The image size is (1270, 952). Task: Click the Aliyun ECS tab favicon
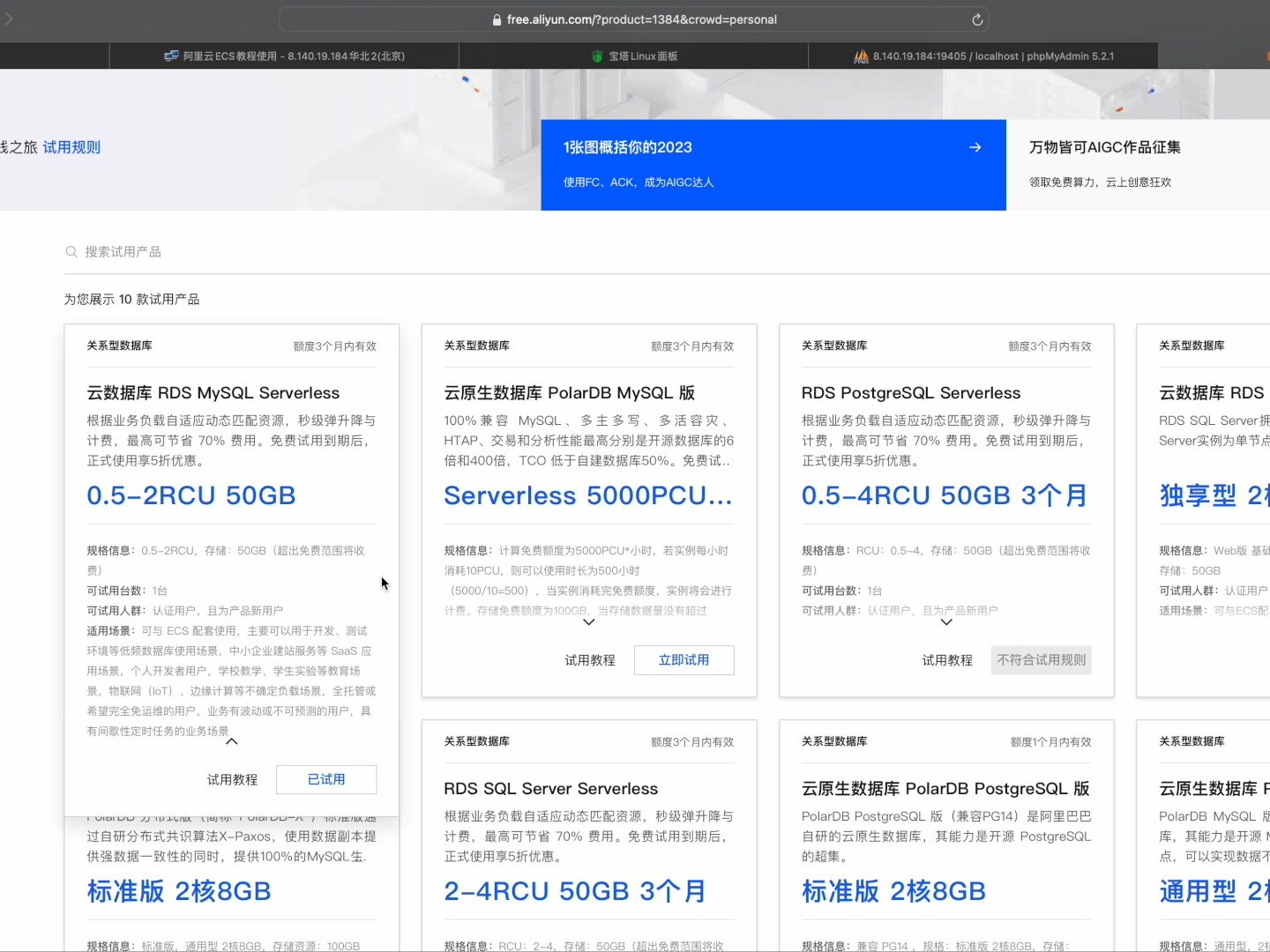coord(171,56)
